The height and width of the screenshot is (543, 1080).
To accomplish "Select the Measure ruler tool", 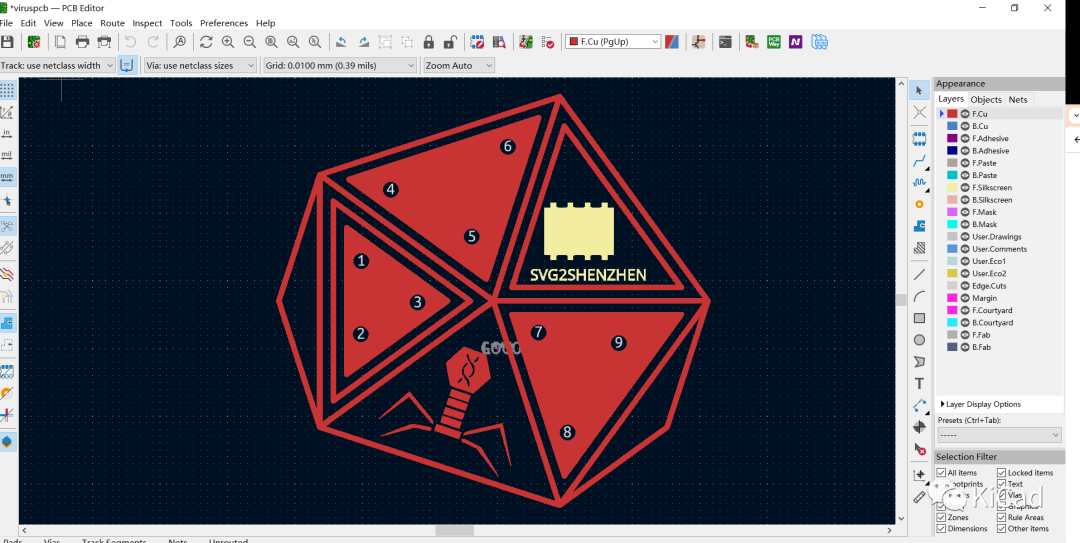I will tap(919, 497).
